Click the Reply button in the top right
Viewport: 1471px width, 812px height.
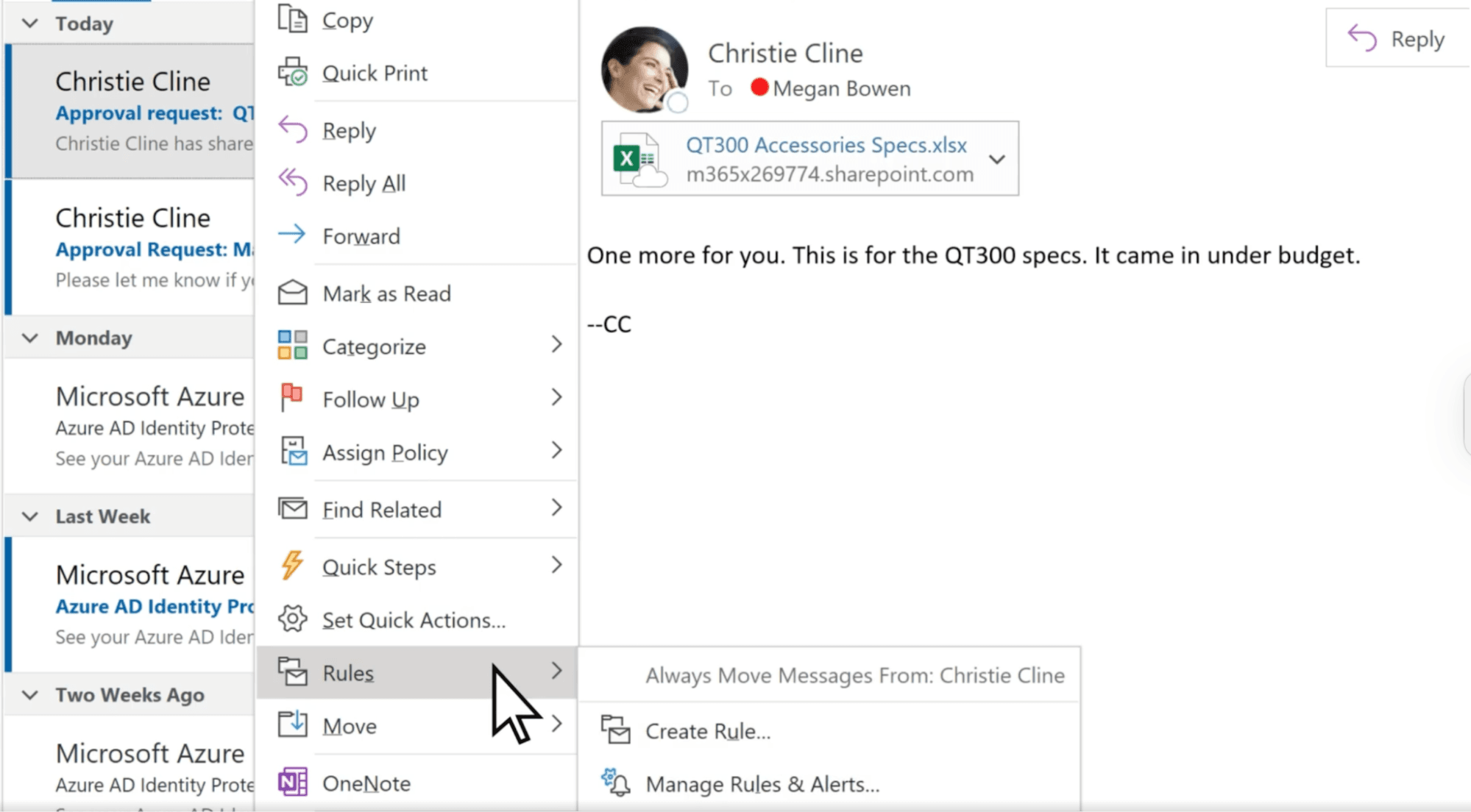coord(1397,38)
